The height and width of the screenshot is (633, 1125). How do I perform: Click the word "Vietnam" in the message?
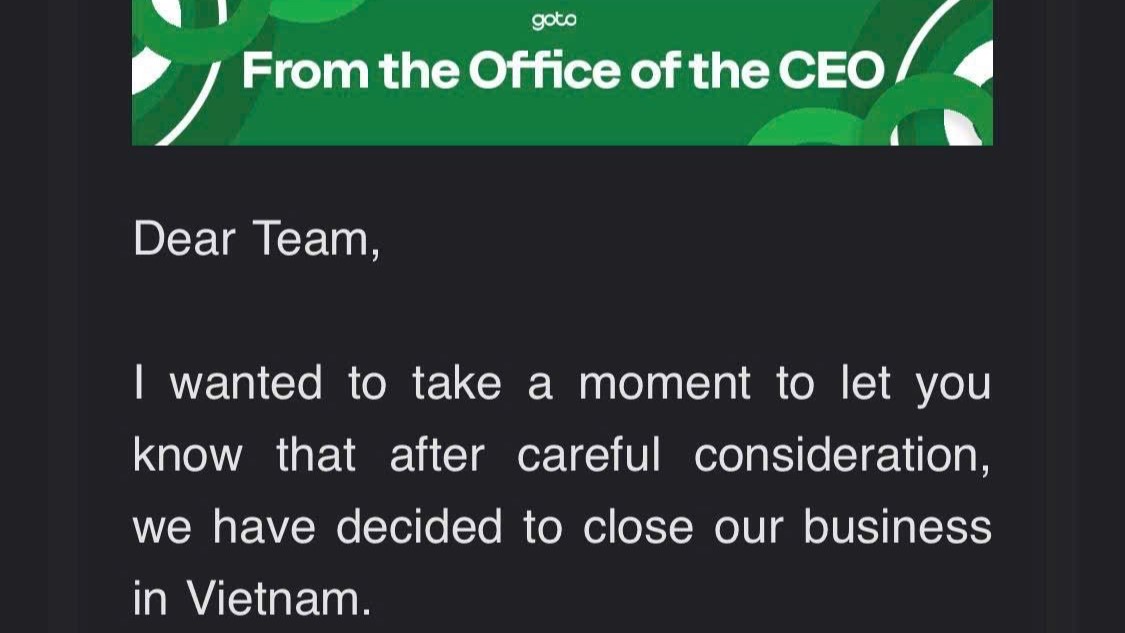(278, 598)
